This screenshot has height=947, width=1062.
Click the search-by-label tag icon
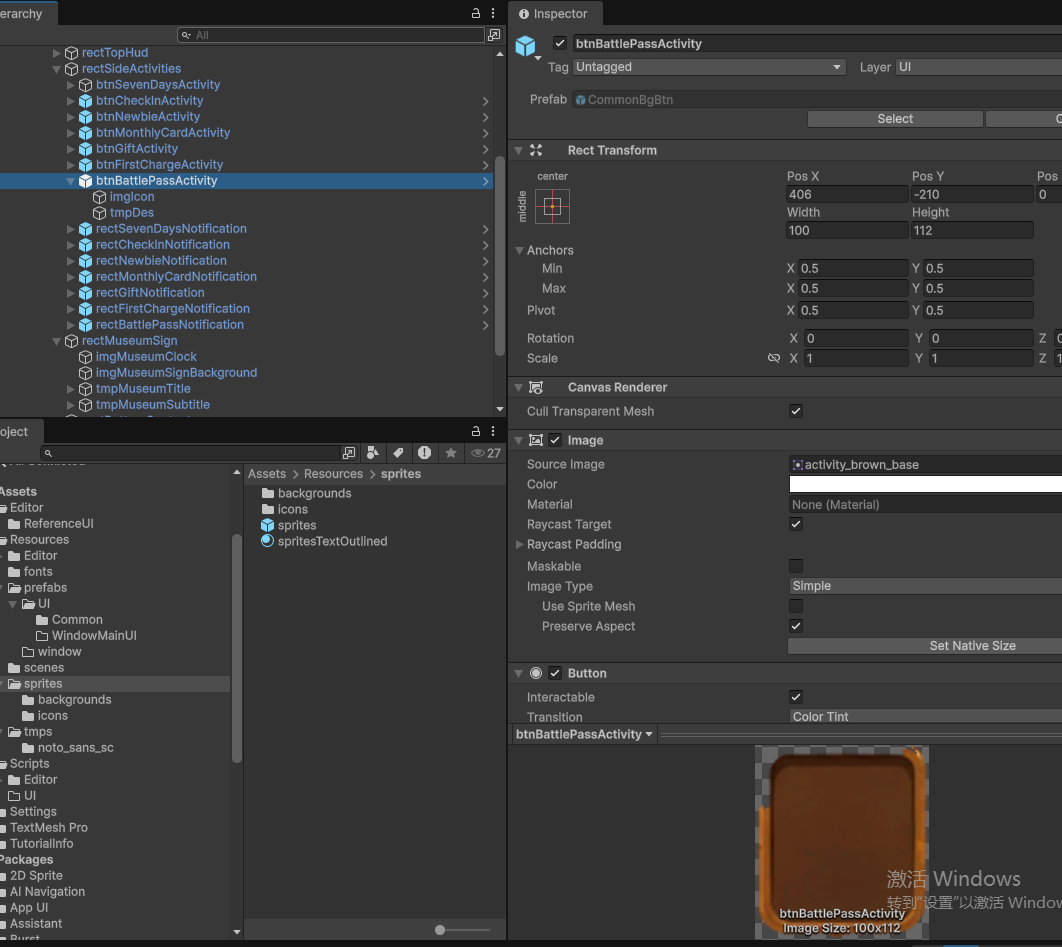pos(398,453)
